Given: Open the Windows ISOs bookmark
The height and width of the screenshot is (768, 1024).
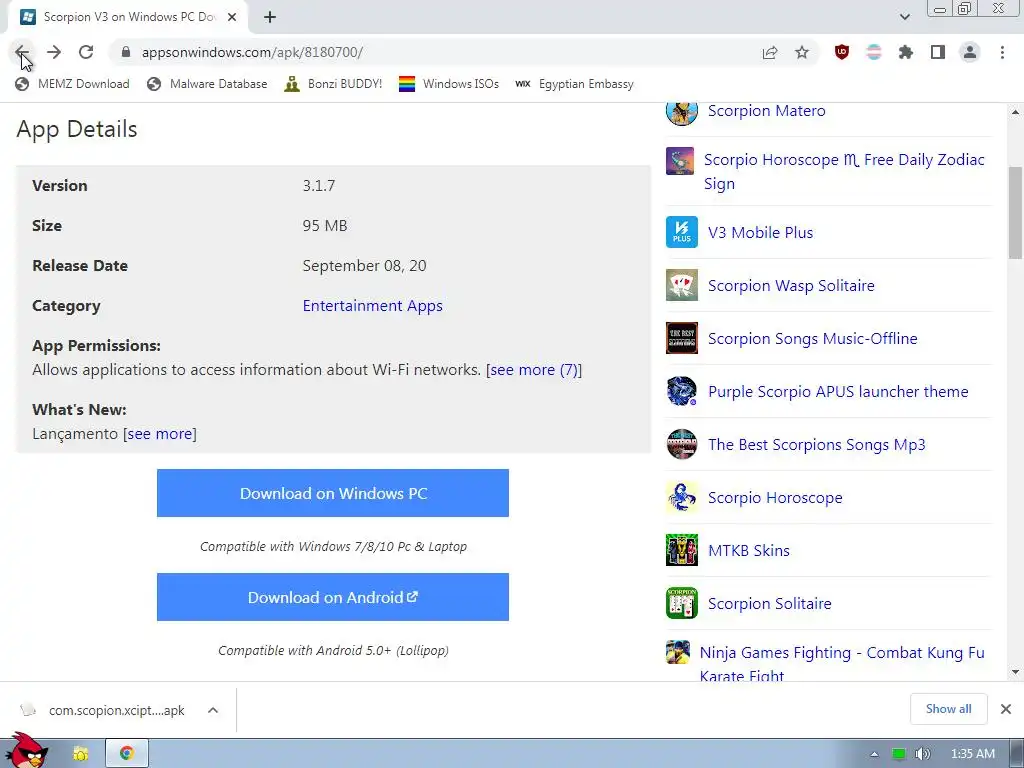Looking at the screenshot, I should (x=449, y=84).
